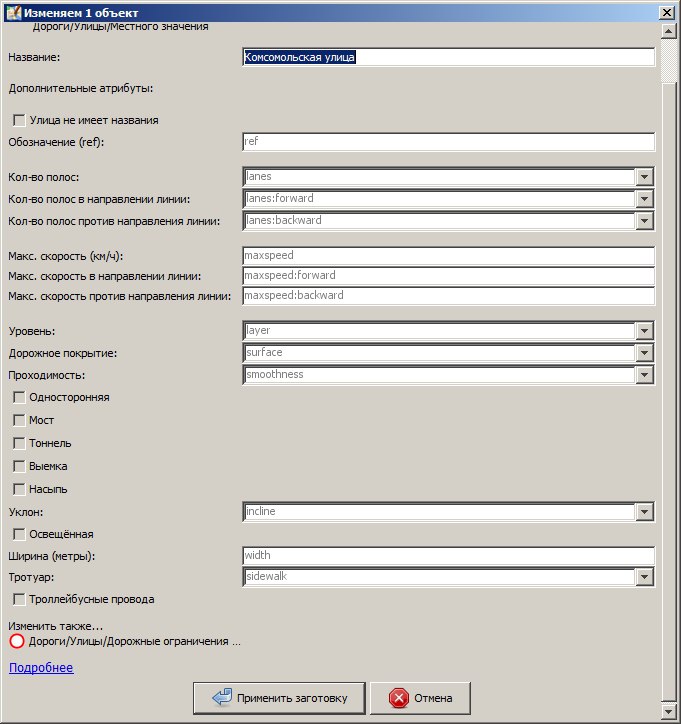
Task: Tick 'Троллейбусные провода' checkbox
Action: coord(19,599)
